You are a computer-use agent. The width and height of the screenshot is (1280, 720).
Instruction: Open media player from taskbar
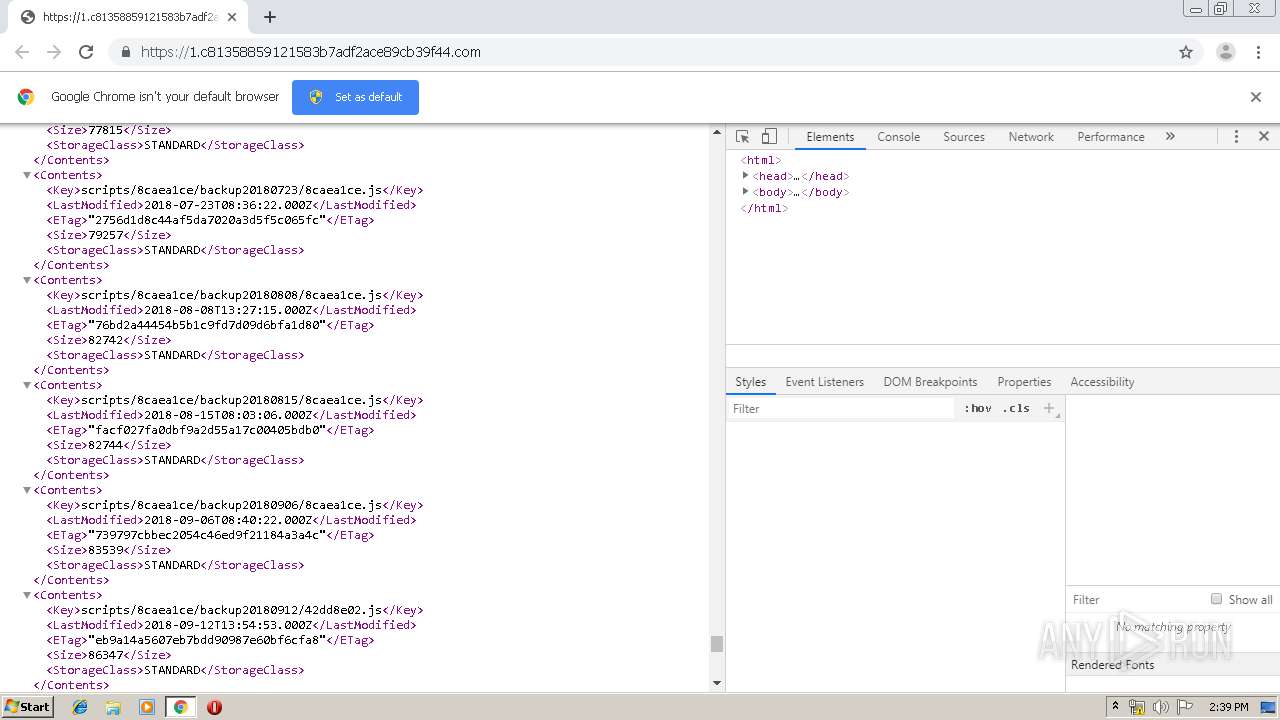(x=147, y=707)
